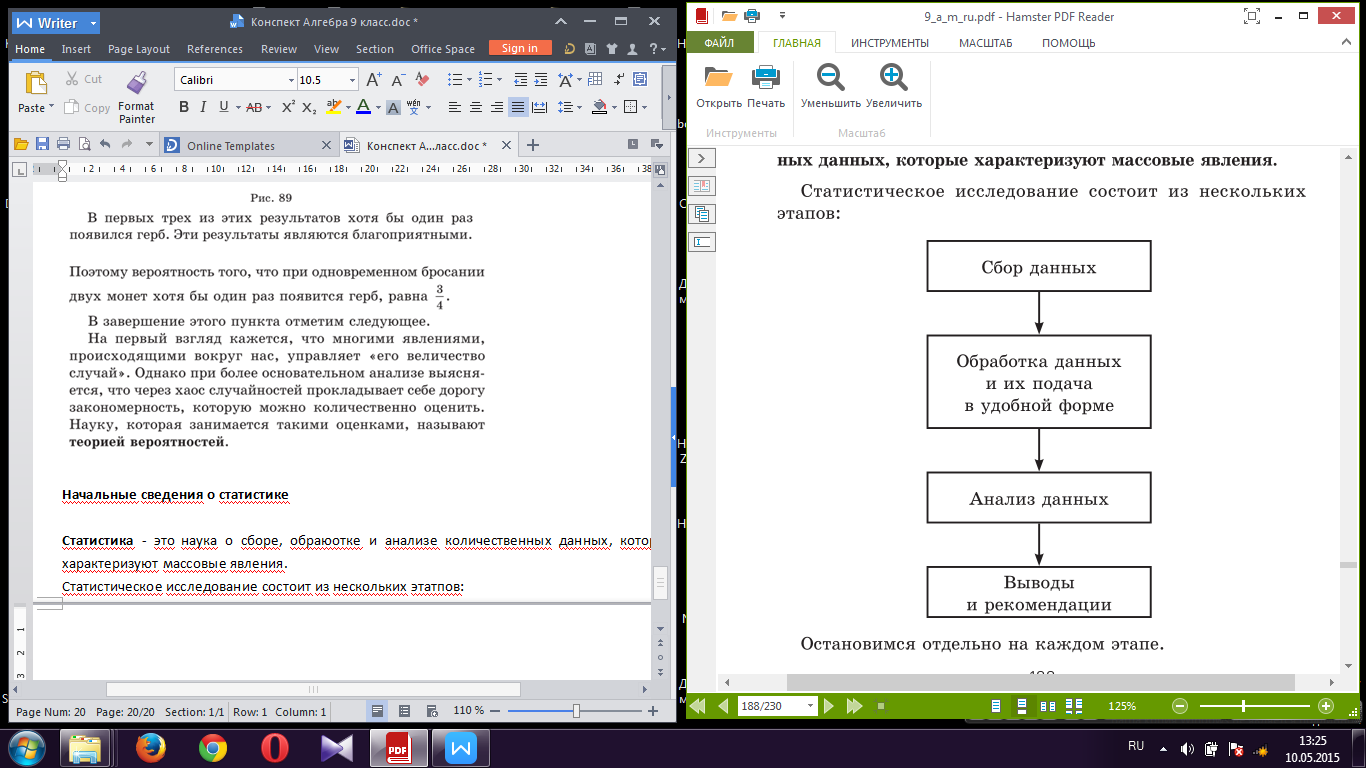Go to last page in PDF Reader
Screen dimensions: 1366x768
coord(854,706)
